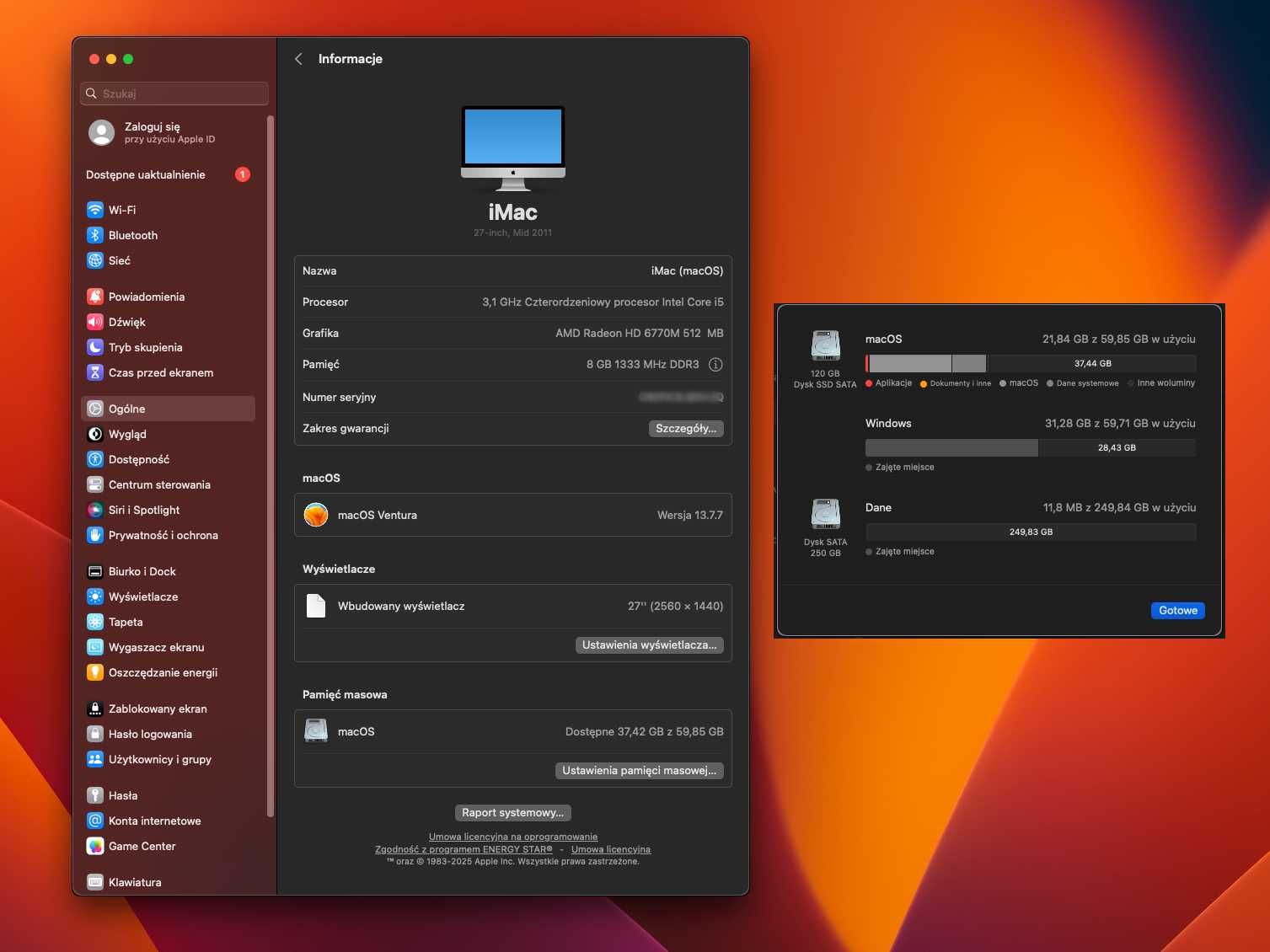This screenshot has height=952, width=1270.
Task: Open Game Center icon
Action: [x=95, y=846]
